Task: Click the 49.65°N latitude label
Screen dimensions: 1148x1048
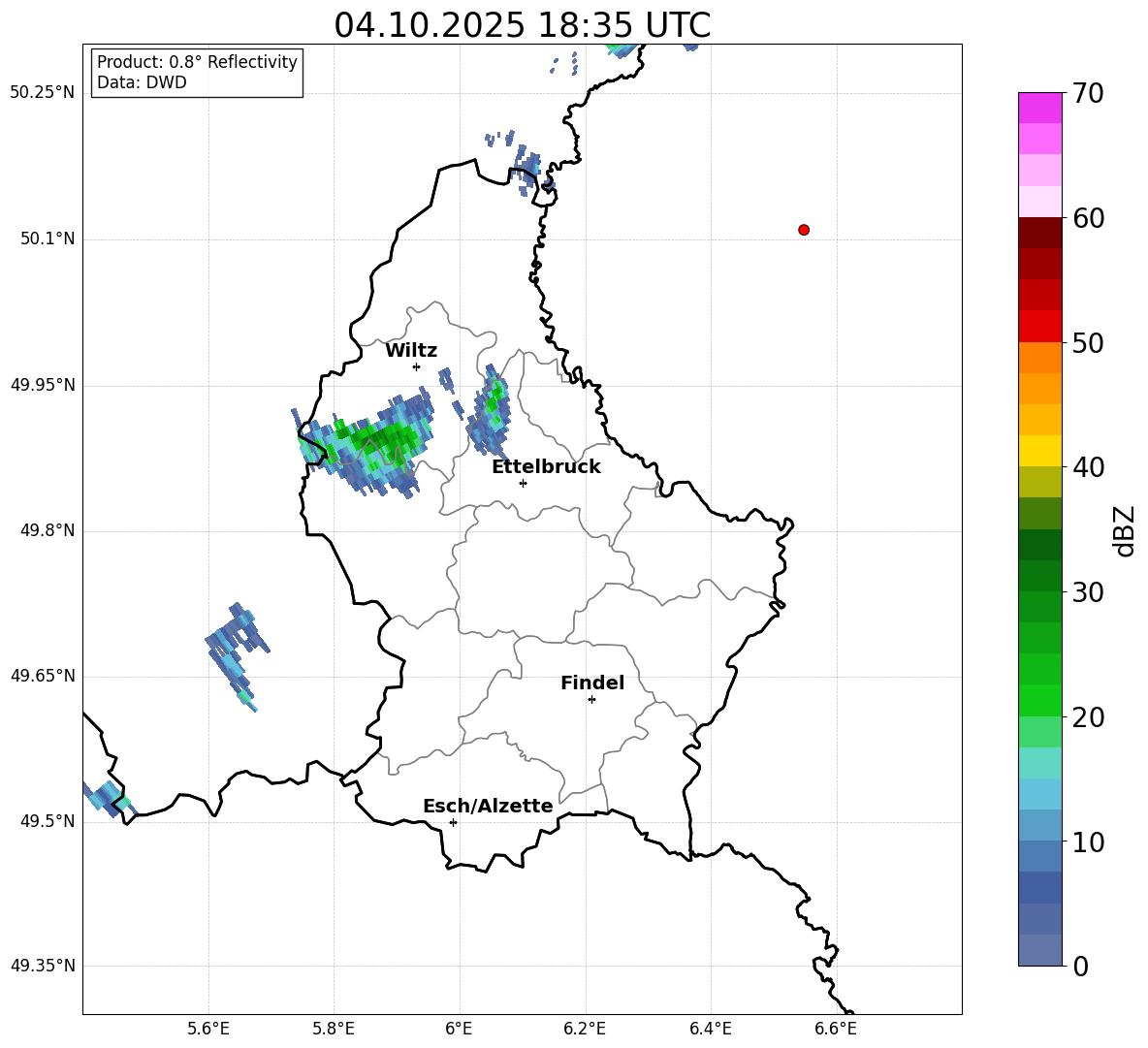Action: pos(43,676)
